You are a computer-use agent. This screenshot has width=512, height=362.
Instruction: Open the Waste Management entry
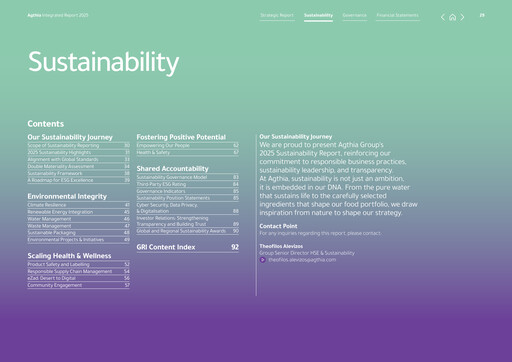click(x=79, y=226)
